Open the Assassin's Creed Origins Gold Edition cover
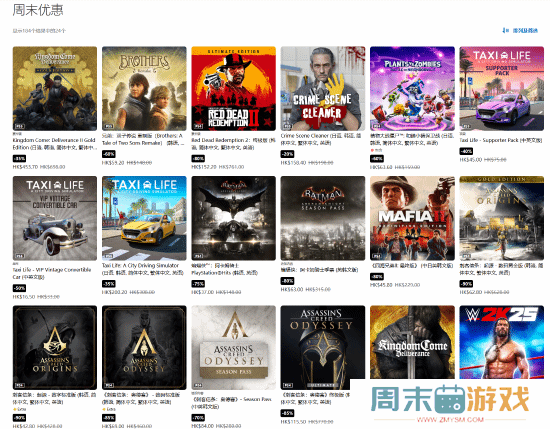 coord(502,218)
